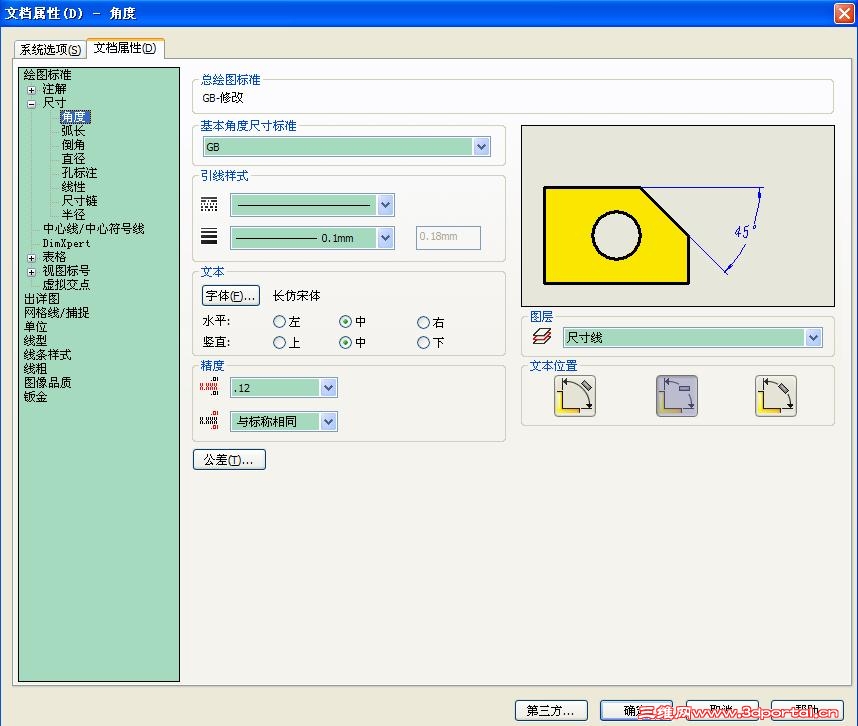Screen dimensions: 858x726
Task: Set horizontal text alignment to 中
Action: (x=345, y=322)
